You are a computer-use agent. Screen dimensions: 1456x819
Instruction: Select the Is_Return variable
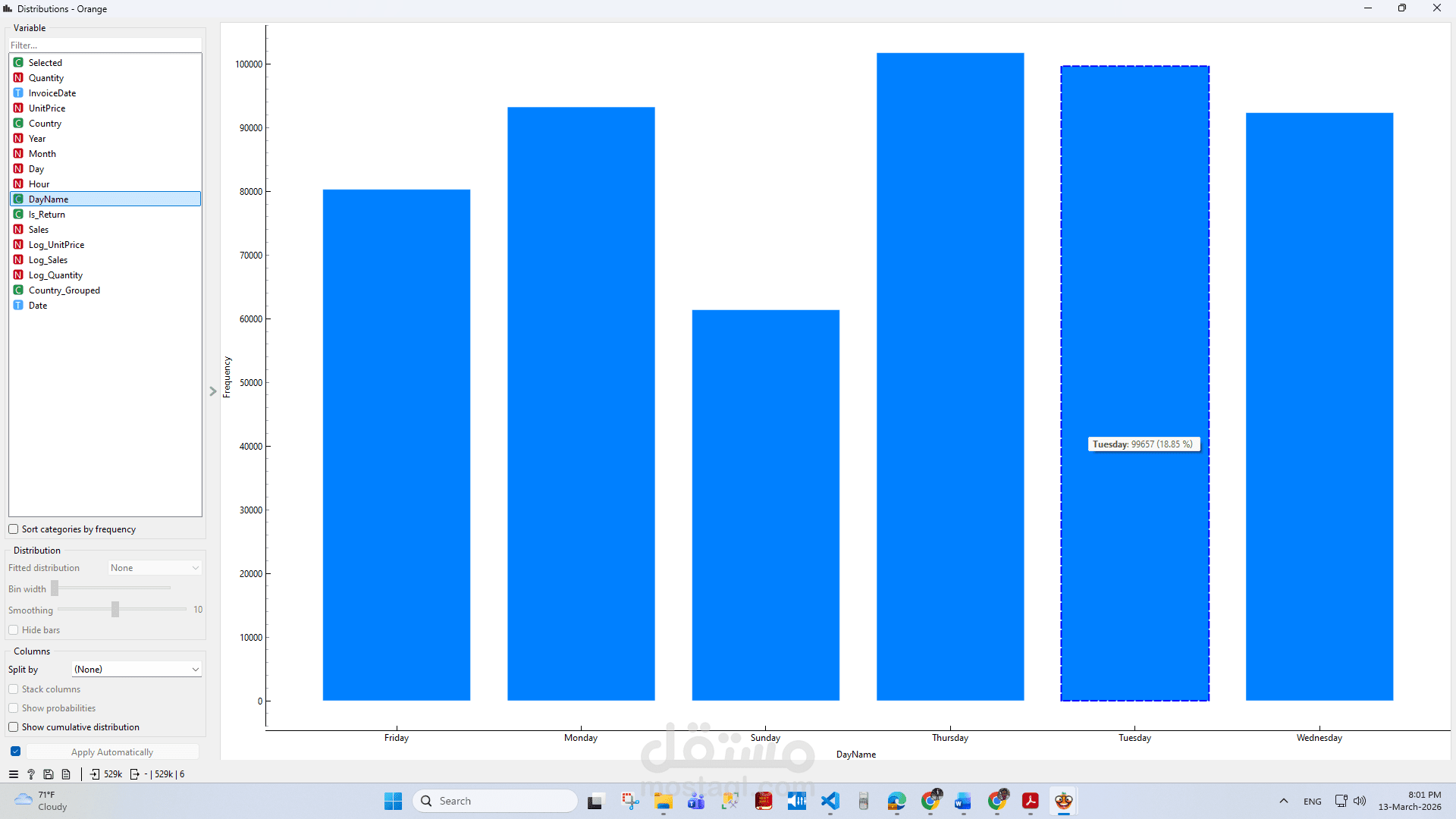(x=46, y=215)
